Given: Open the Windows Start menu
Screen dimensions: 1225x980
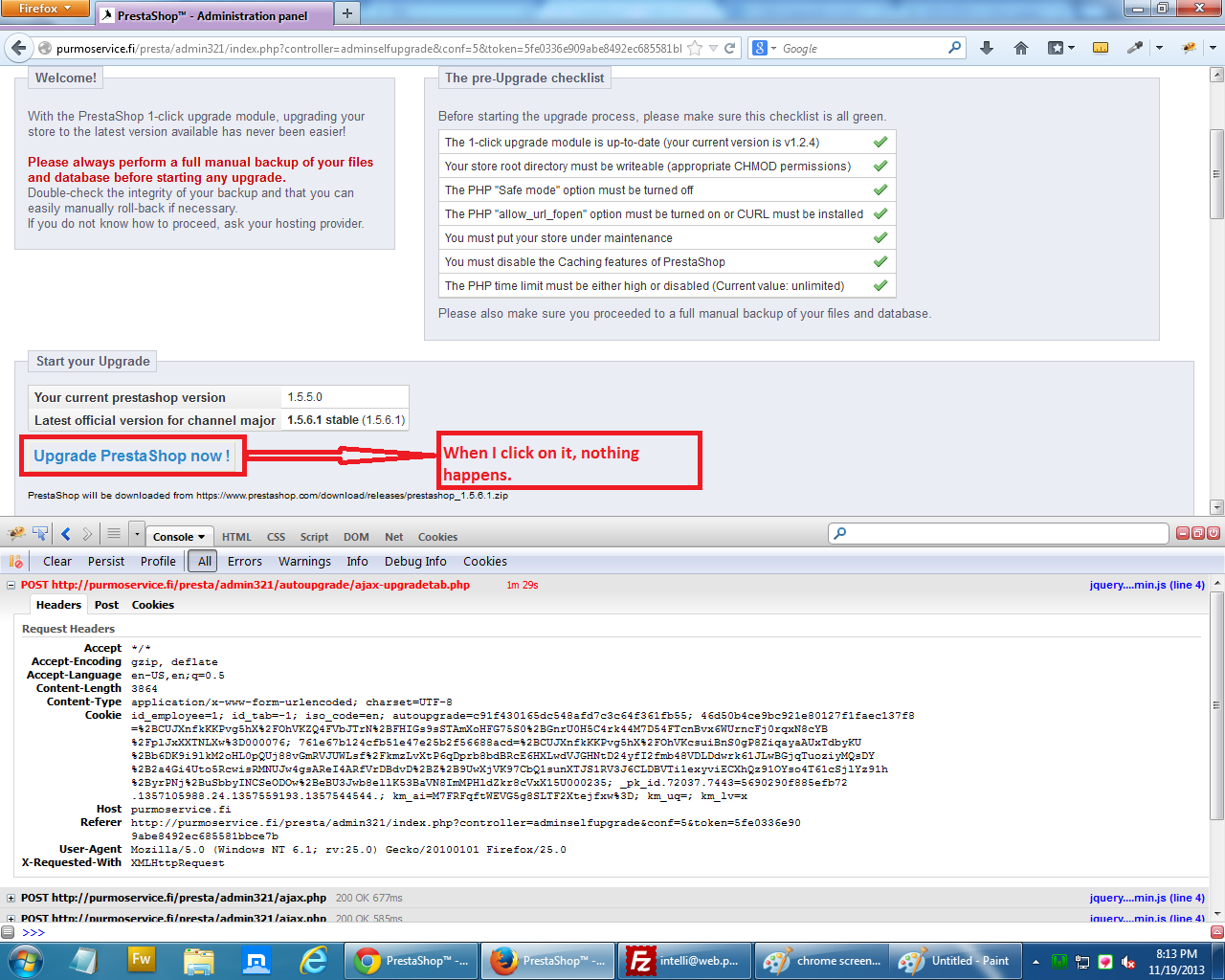Looking at the screenshot, I should tap(25, 960).
